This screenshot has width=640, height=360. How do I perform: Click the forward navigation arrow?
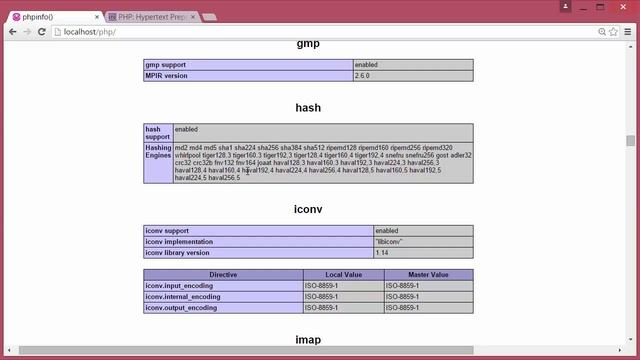click(27, 31)
